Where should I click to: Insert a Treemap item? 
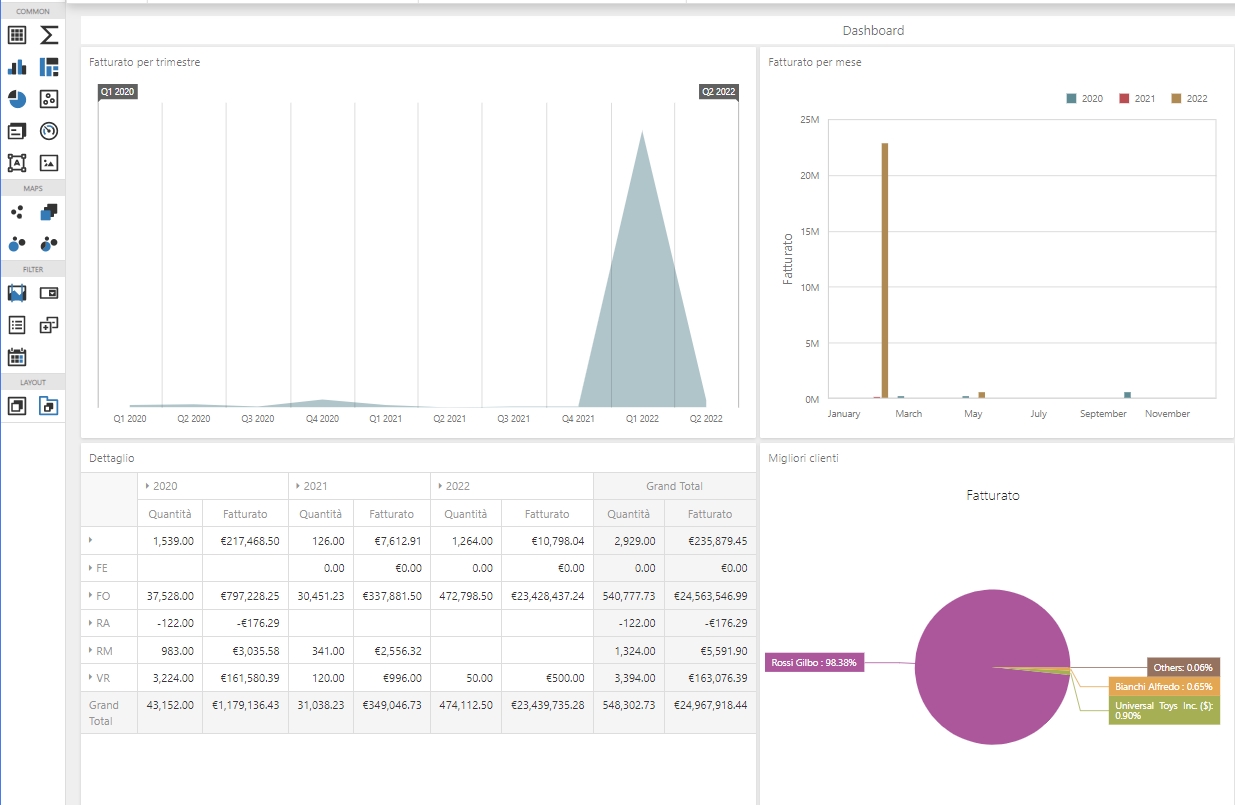(x=49, y=68)
